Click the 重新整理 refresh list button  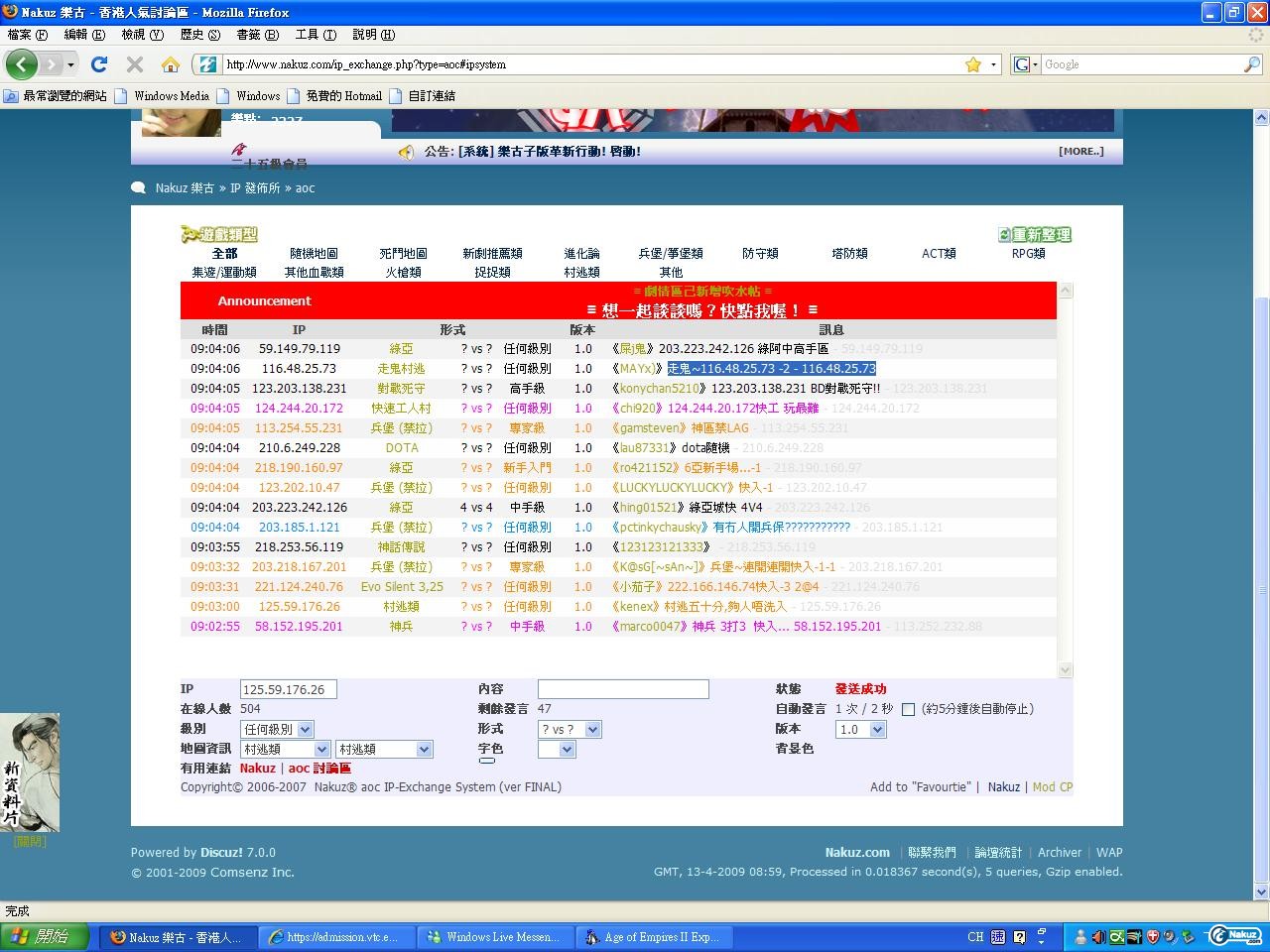(x=1035, y=235)
